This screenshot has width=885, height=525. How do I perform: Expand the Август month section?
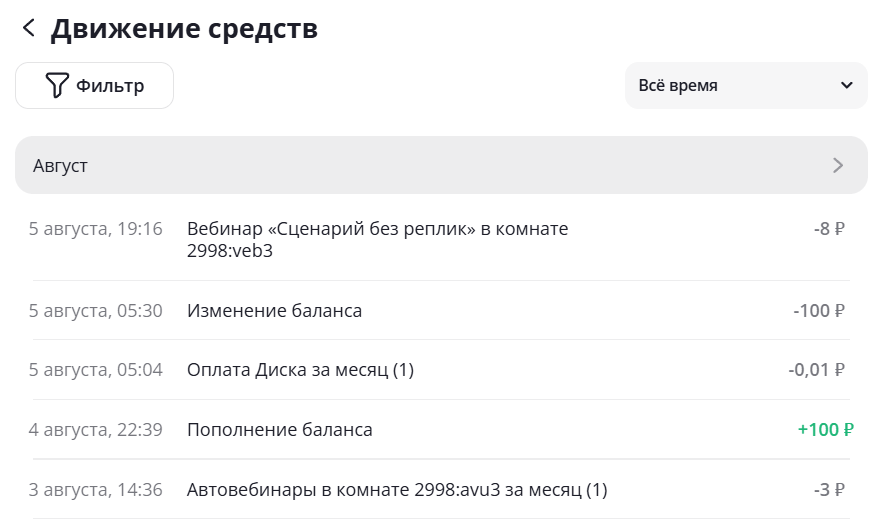tap(440, 165)
